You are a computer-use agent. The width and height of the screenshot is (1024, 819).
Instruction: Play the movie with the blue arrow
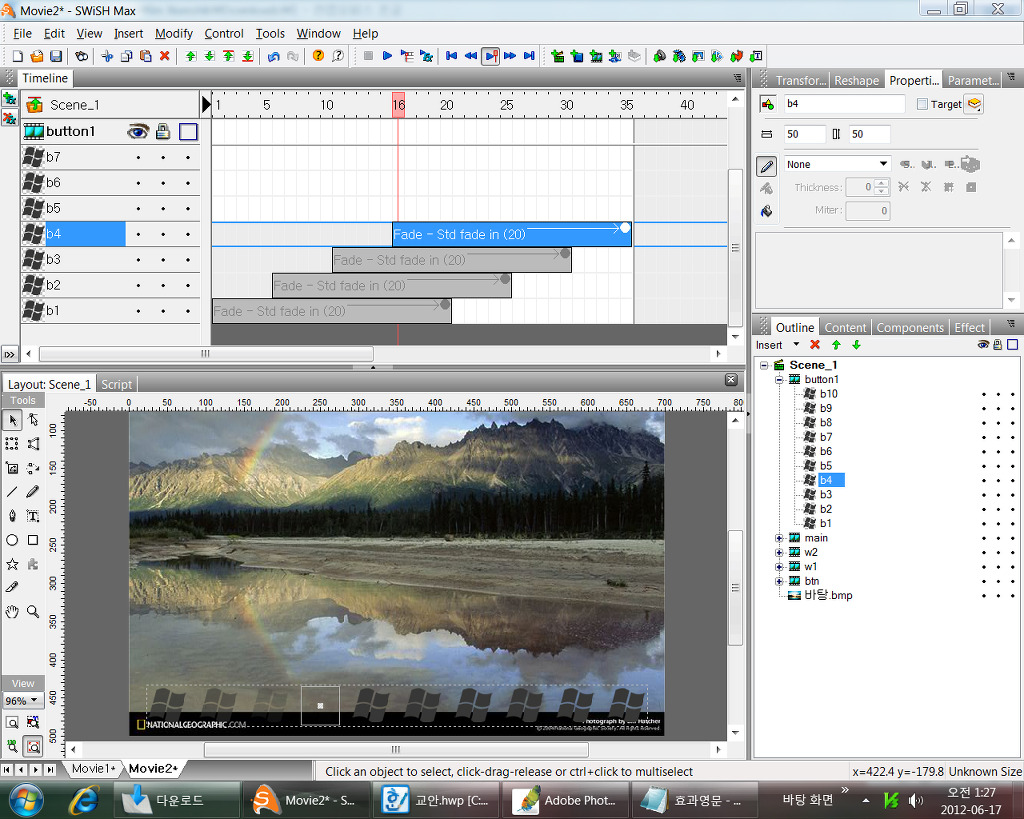tap(387, 56)
